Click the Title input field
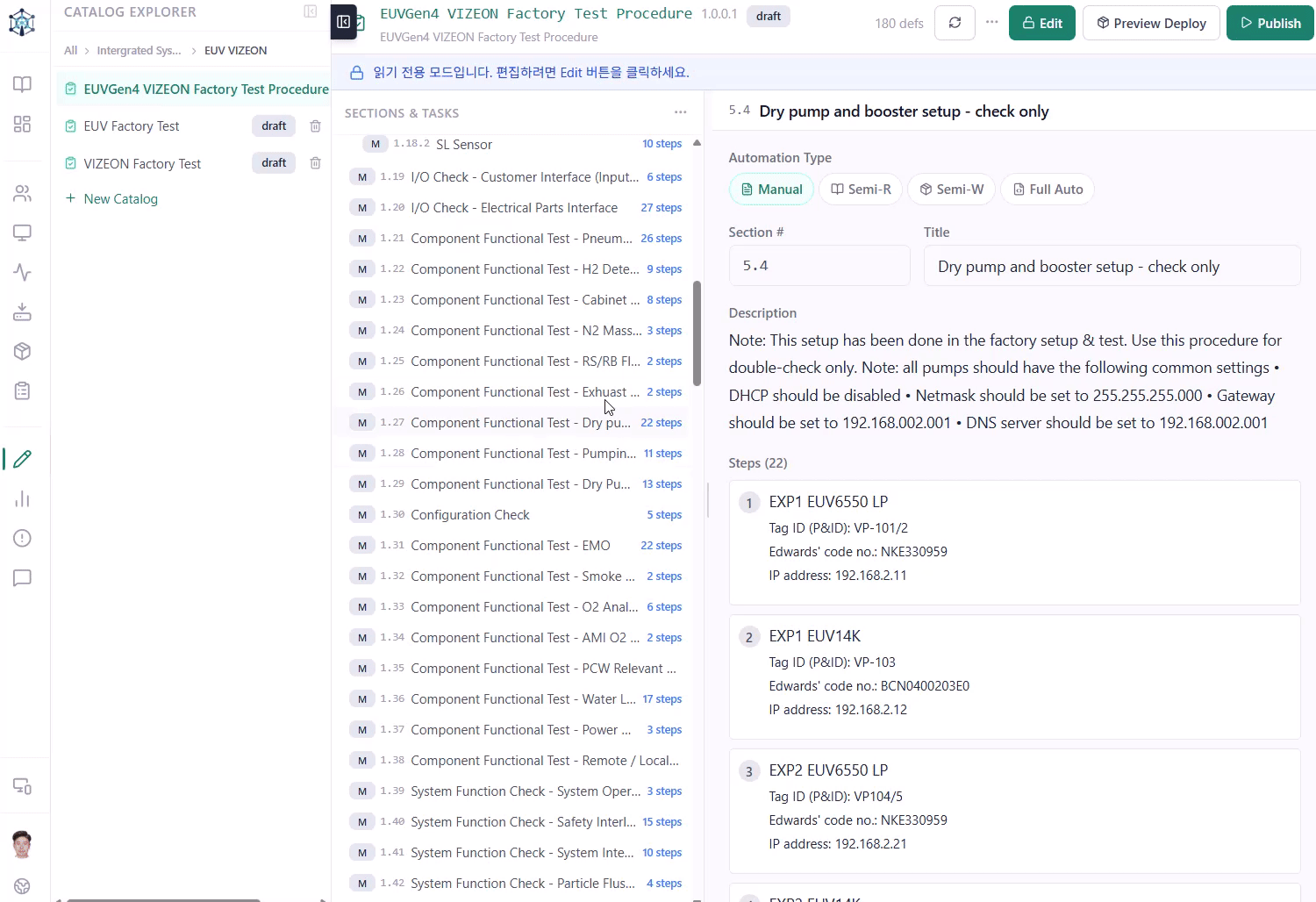This screenshot has height=902, width=1316. [1112, 266]
